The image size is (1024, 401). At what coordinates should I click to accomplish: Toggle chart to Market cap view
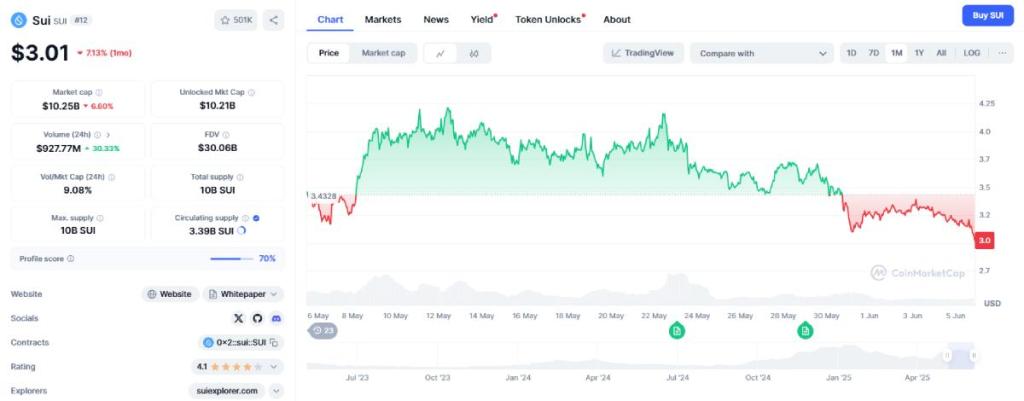(x=383, y=53)
